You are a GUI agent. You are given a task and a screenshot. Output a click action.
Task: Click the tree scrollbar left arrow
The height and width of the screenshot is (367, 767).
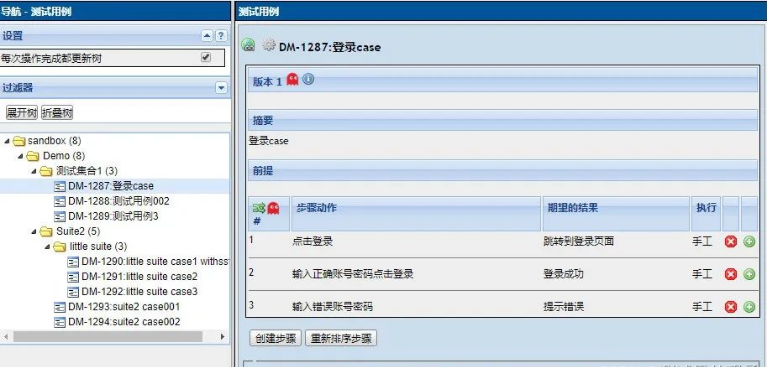[x=6, y=337]
